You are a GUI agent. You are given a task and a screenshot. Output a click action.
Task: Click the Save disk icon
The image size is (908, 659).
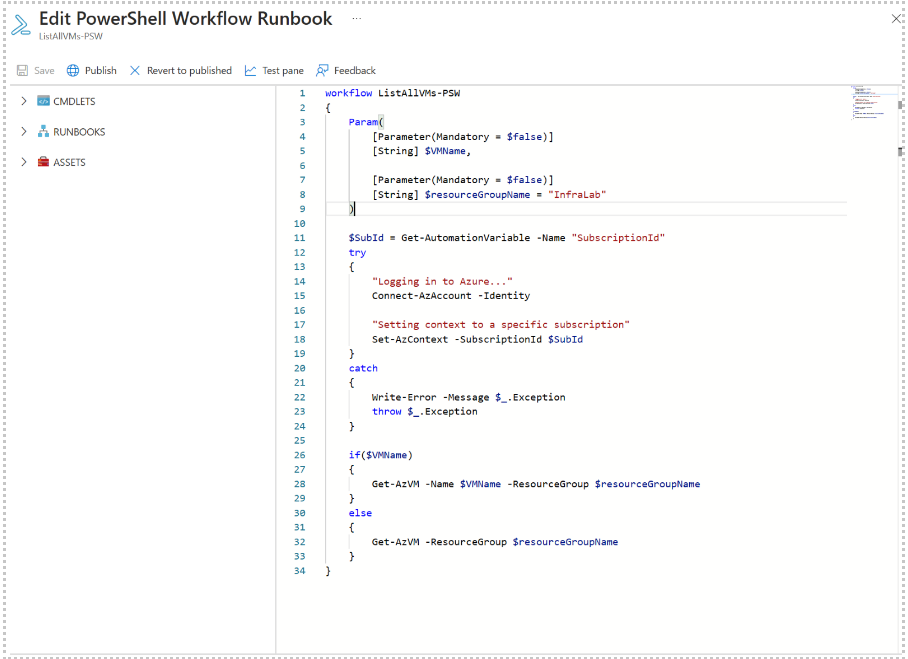pos(21,70)
